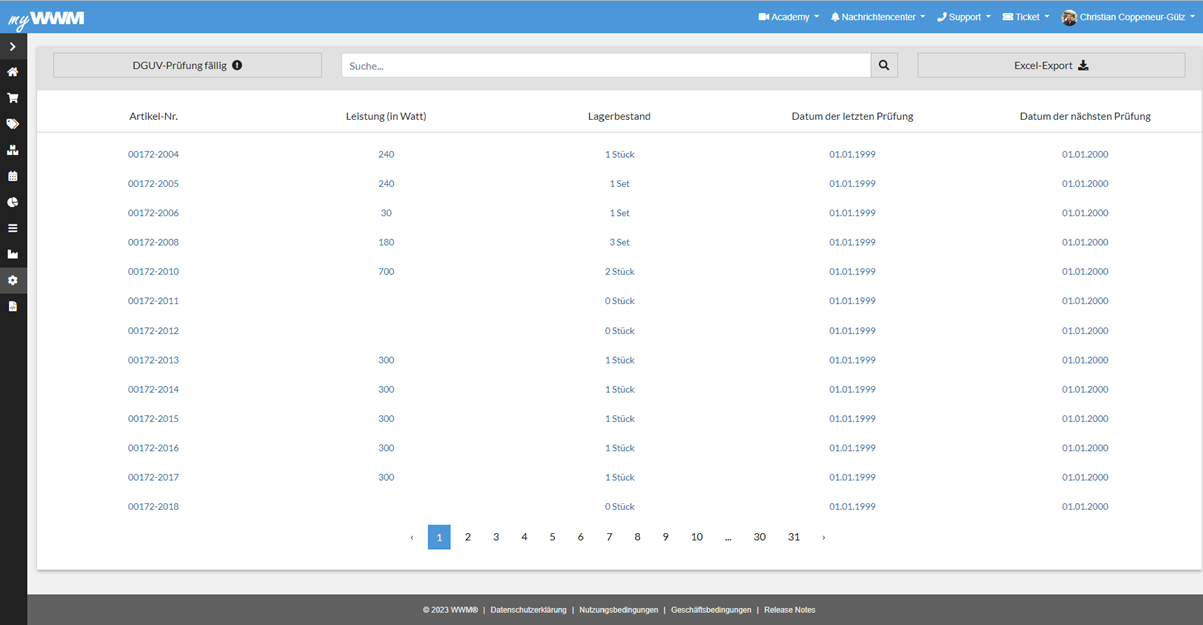Open article 00172-2012
The image size is (1203, 625).
[153, 331]
